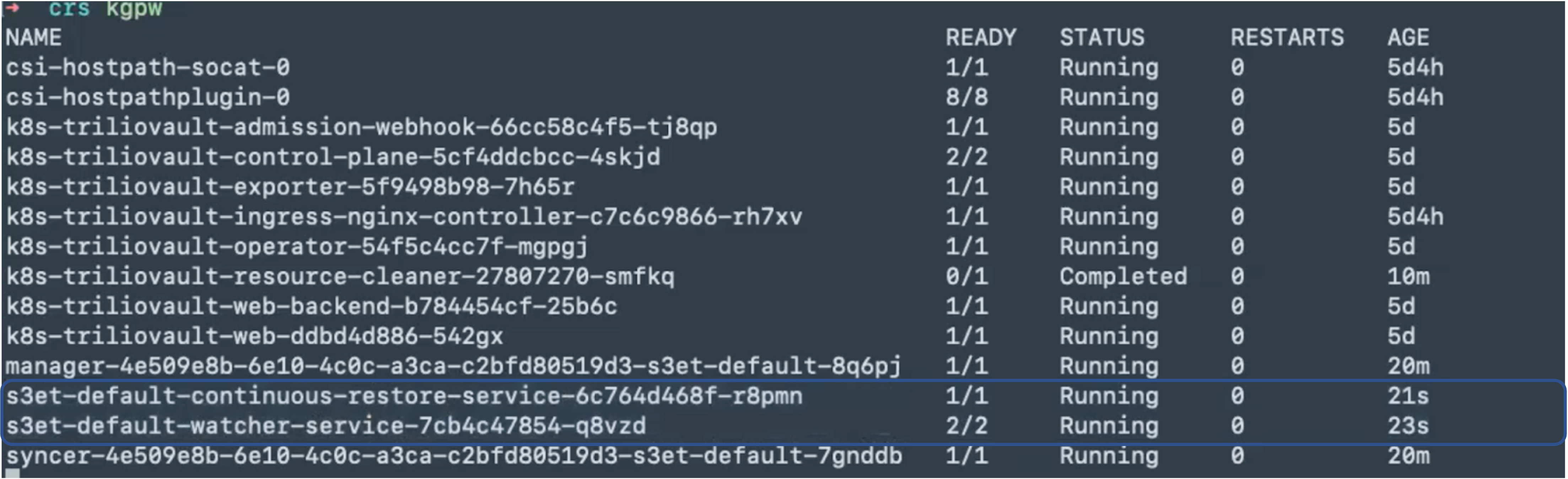Select the csi-hostpath-socat-0 pod name
1568x479 pixels.
(x=148, y=67)
